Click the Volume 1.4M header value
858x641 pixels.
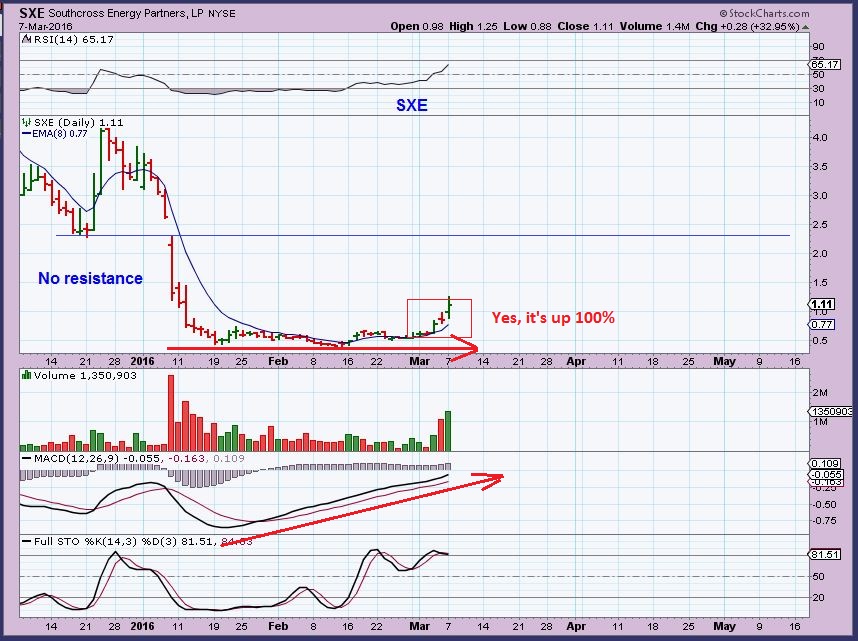pyautogui.click(x=654, y=26)
